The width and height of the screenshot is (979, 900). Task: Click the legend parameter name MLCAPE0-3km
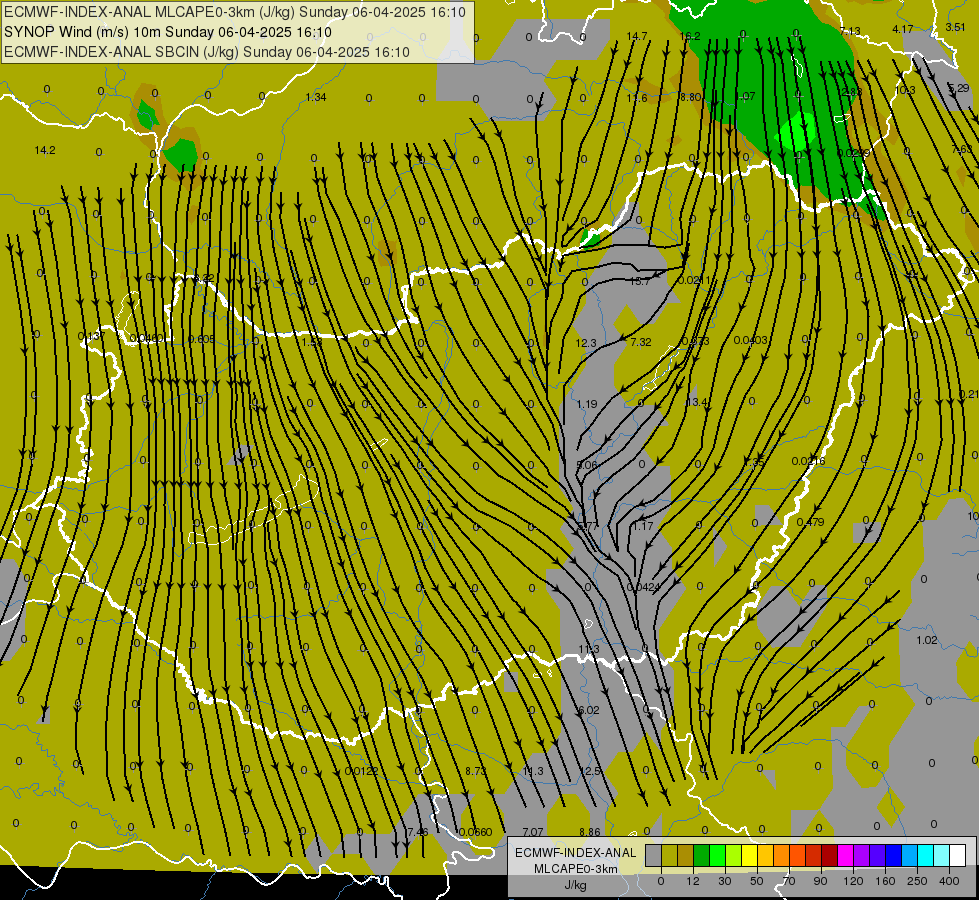576,869
